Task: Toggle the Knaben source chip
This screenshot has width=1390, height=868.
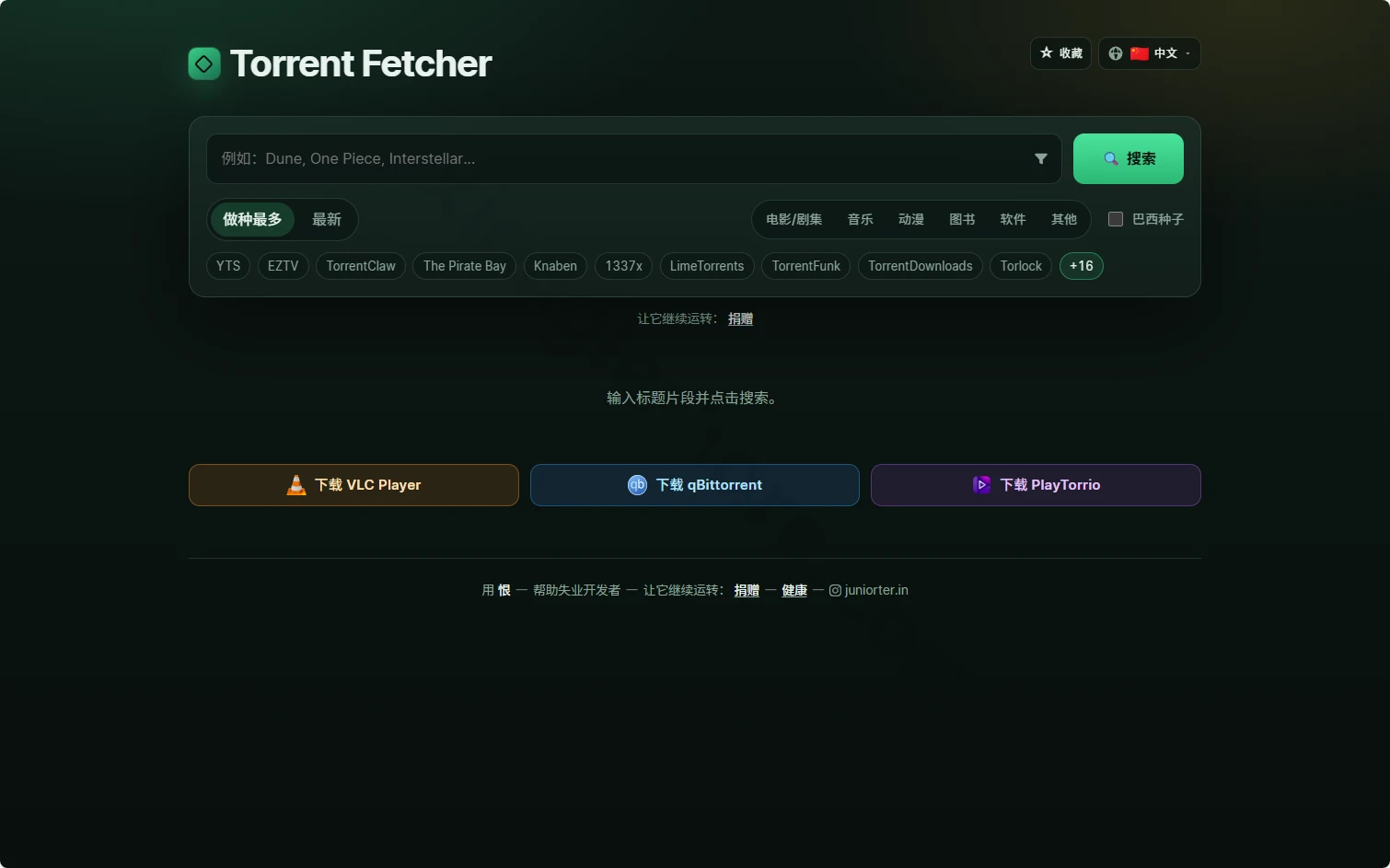Action: (555, 266)
